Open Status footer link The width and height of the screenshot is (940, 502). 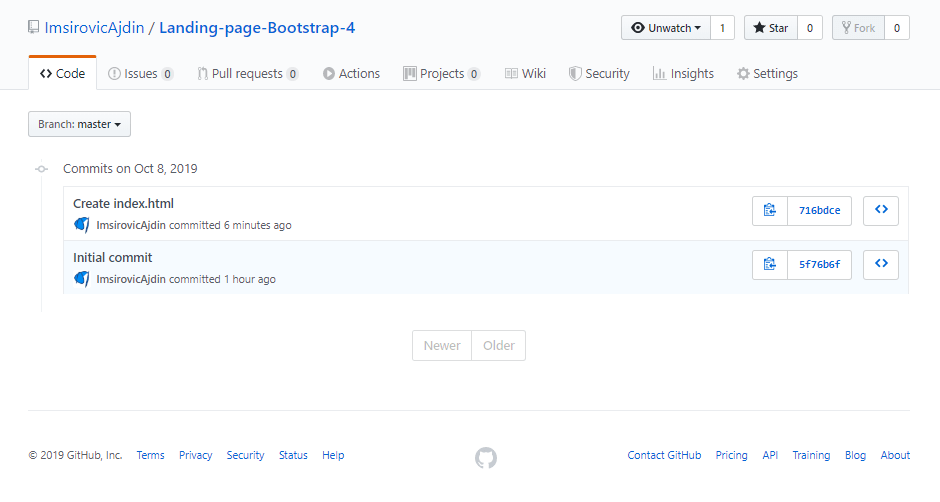(293, 455)
